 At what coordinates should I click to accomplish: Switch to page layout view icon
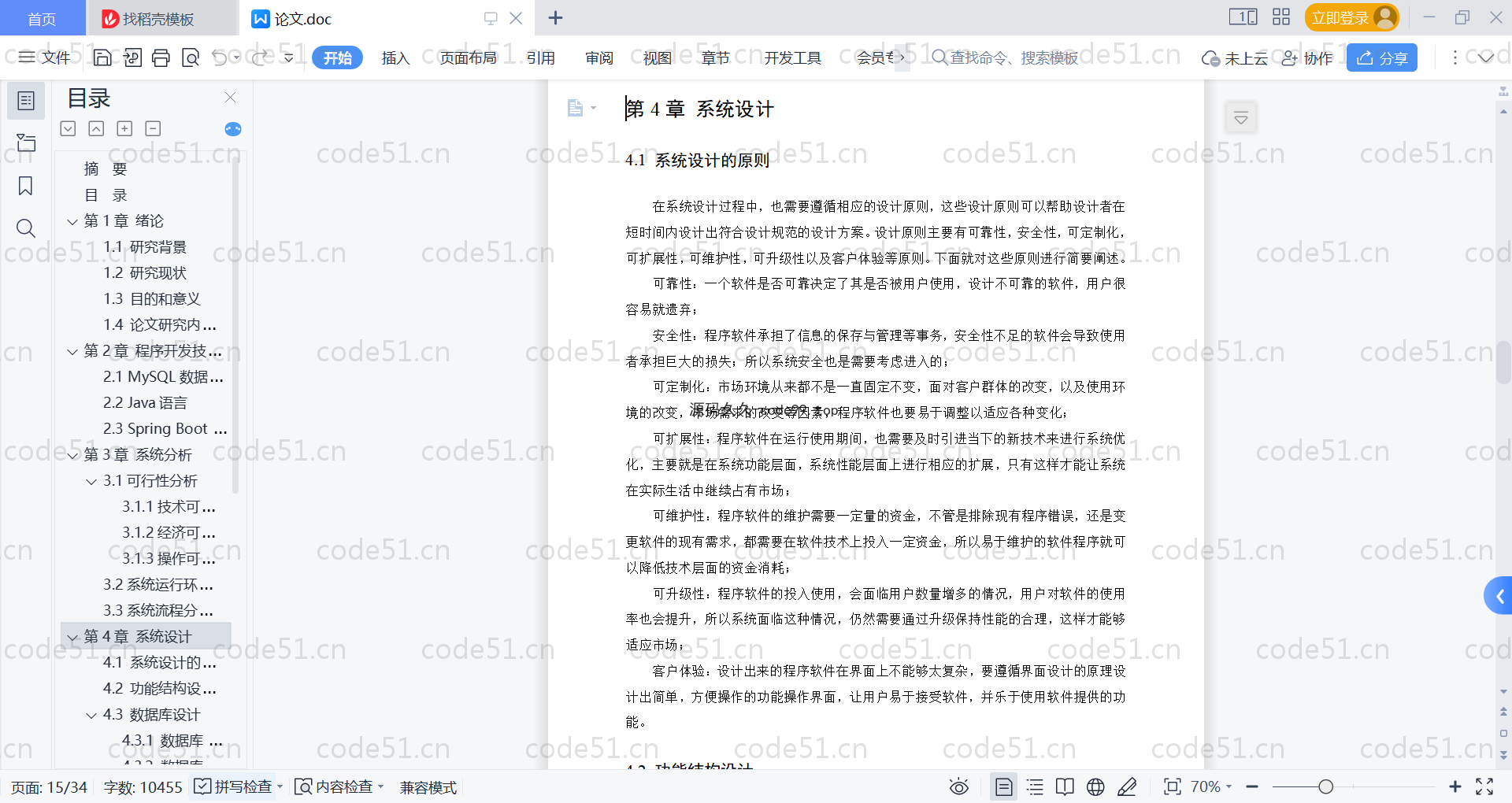pos(1004,786)
